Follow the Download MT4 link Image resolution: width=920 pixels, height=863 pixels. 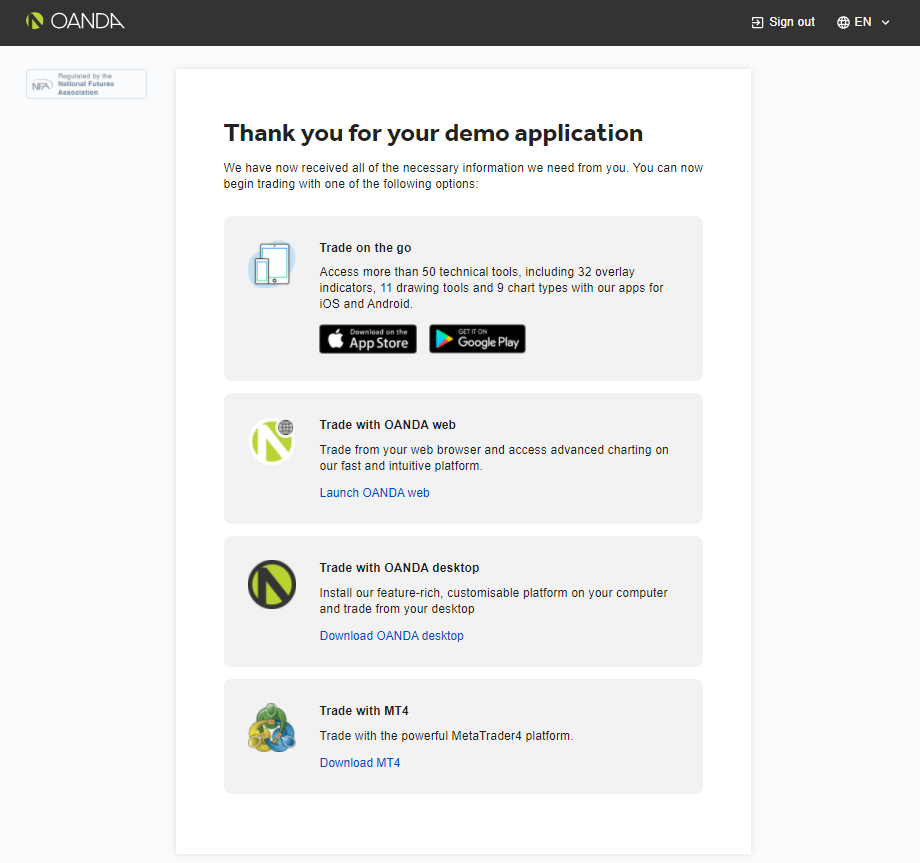[x=360, y=763]
